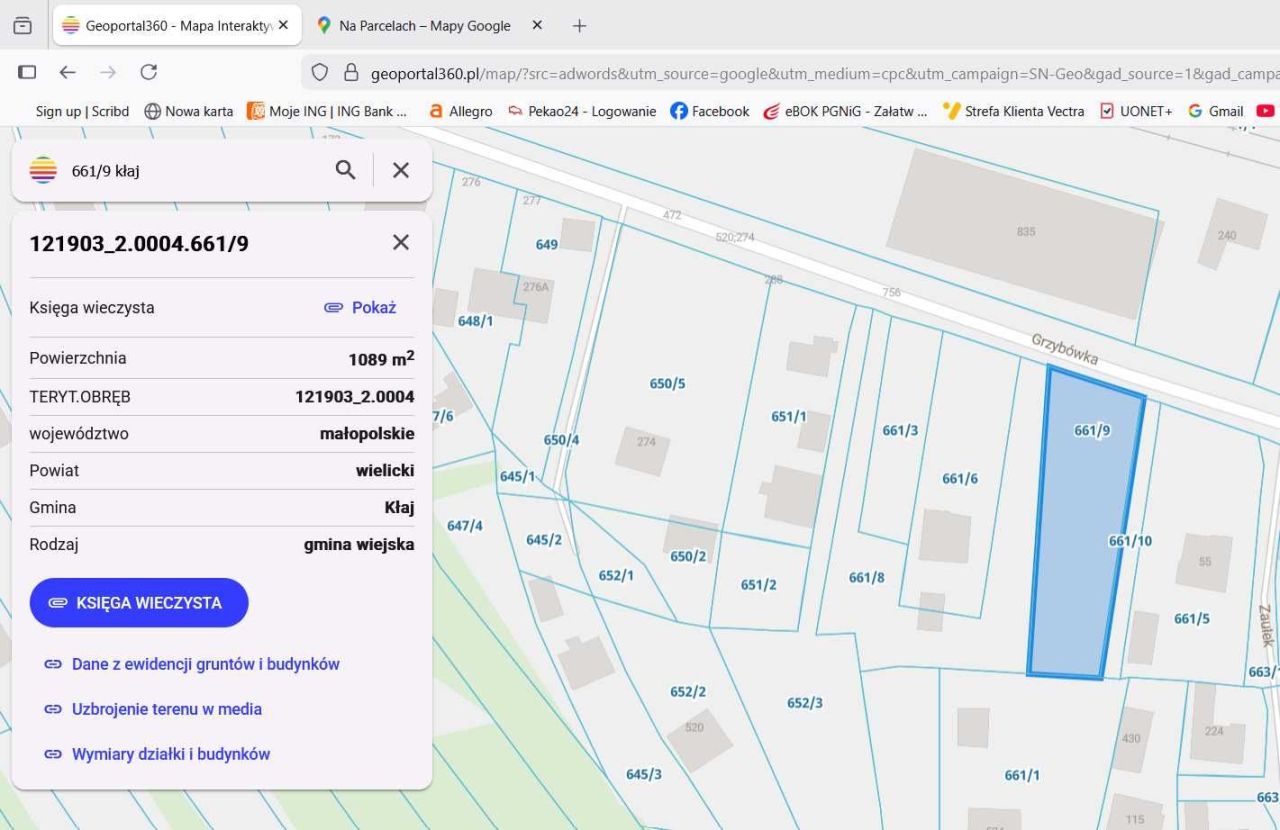This screenshot has height=830, width=1280.
Task: Go back using browser back arrow
Action: [x=67, y=72]
